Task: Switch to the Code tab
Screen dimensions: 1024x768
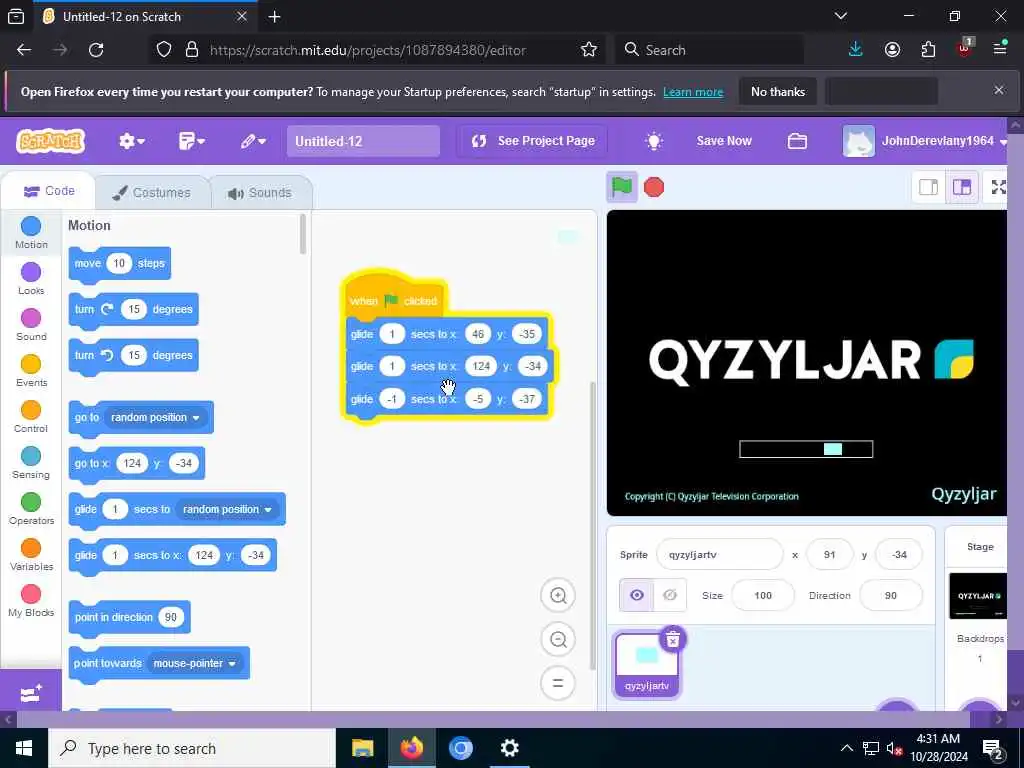Action: (x=49, y=191)
